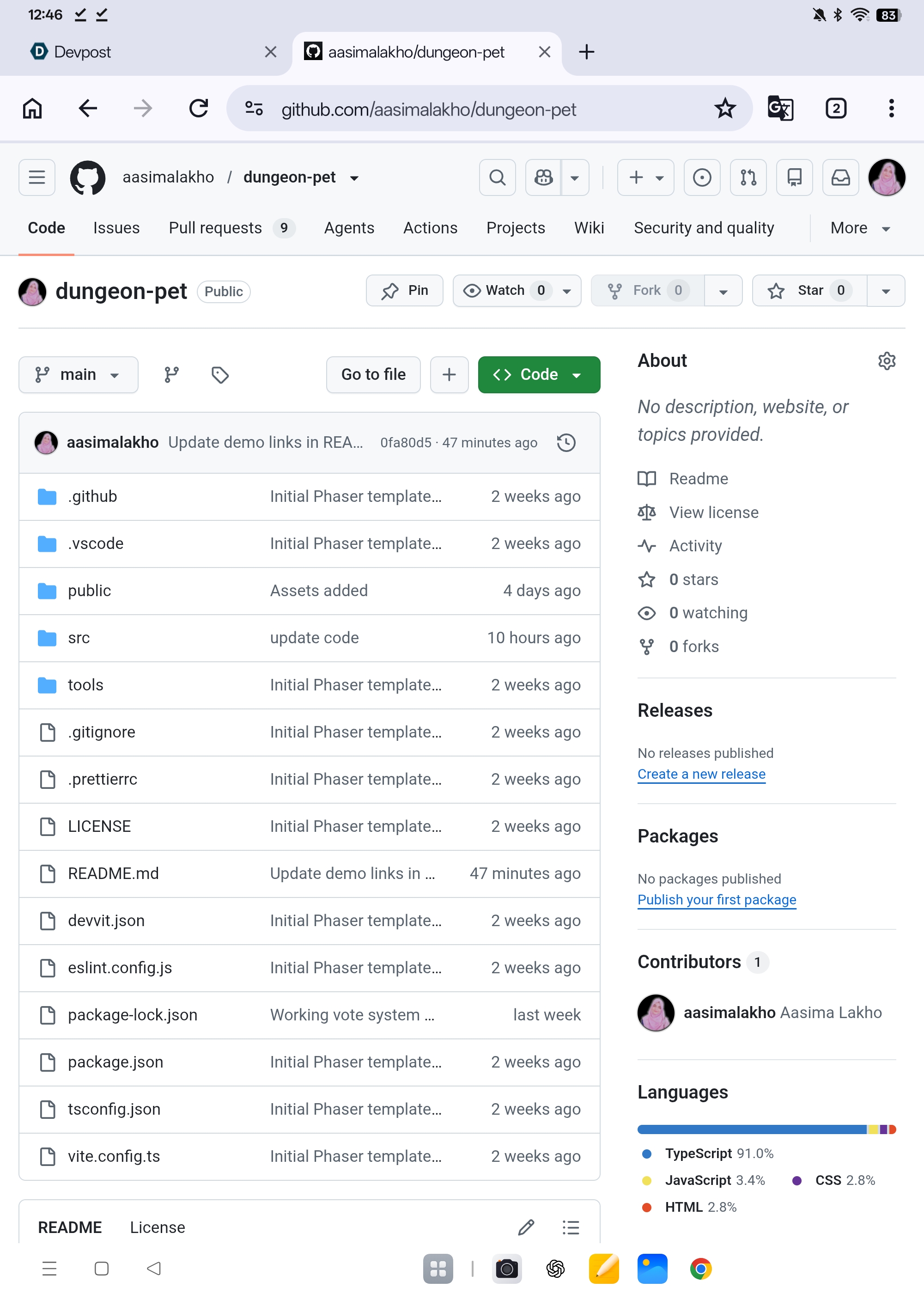Open a new browser tab
Screen dimensions: 924x1294
point(587,52)
